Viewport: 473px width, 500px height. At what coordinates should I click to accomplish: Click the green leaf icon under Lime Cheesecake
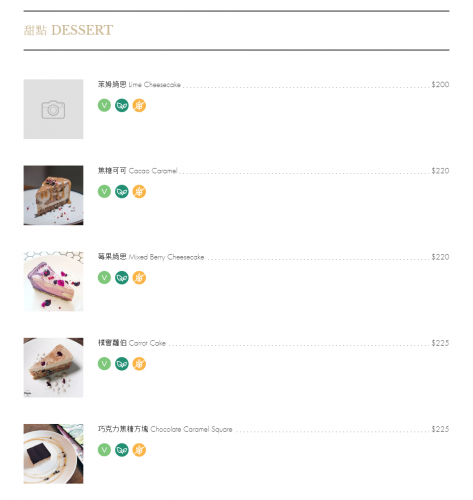122,106
